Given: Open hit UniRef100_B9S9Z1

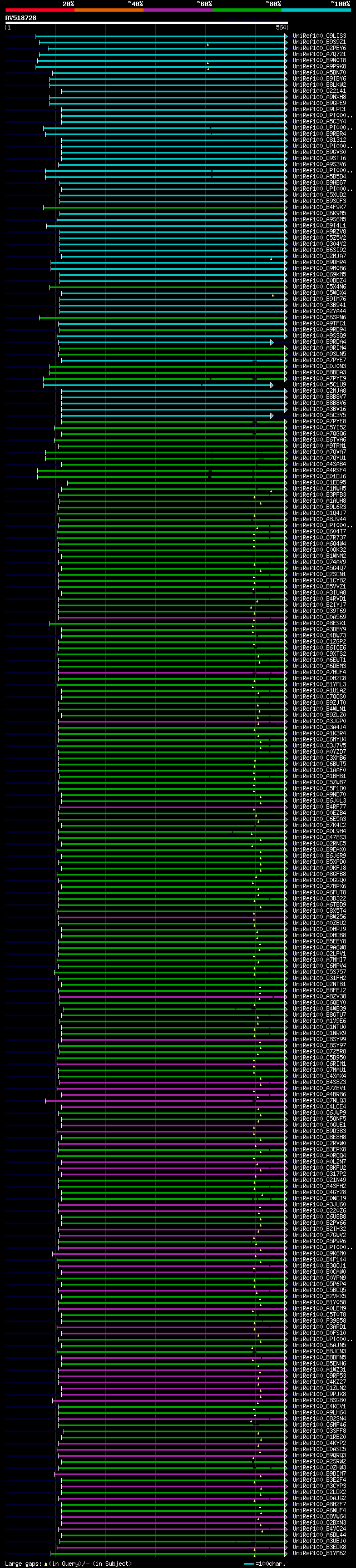Looking at the screenshot, I should 319,42.
